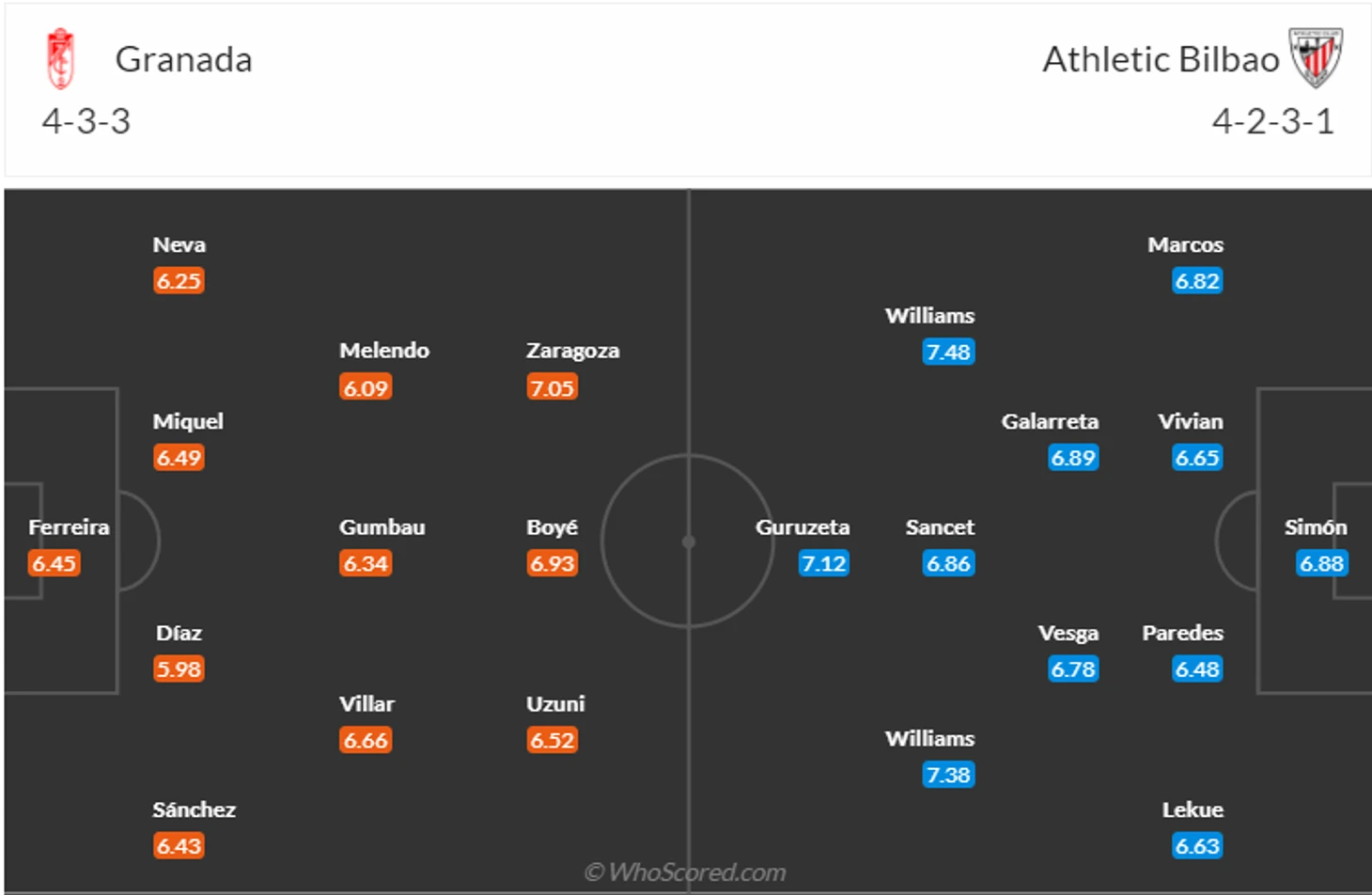
Task: Click the Athletic Bilbao club crest icon
Action: click(1316, 58)
